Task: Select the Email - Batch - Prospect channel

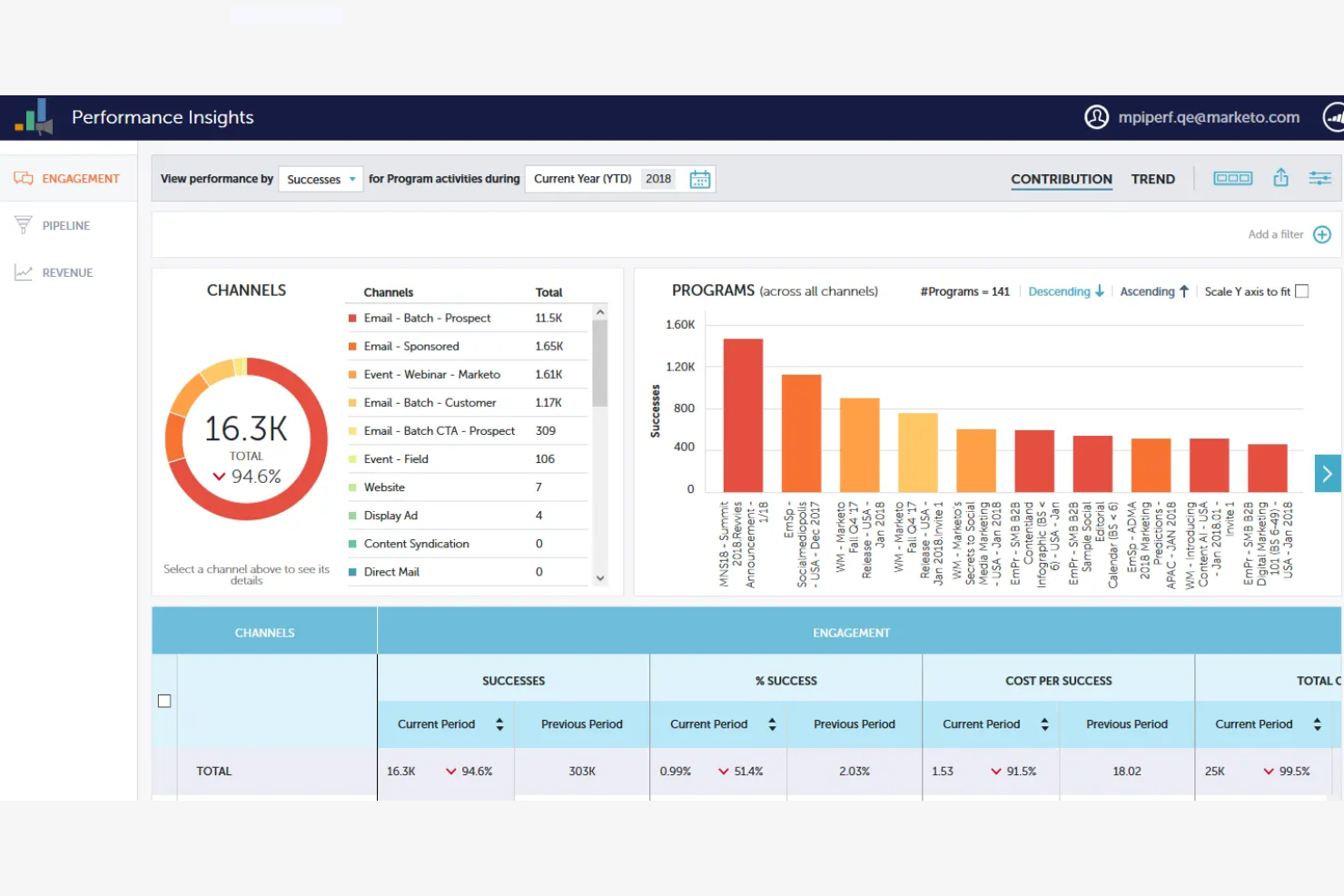Action: [x=468, y=318]
